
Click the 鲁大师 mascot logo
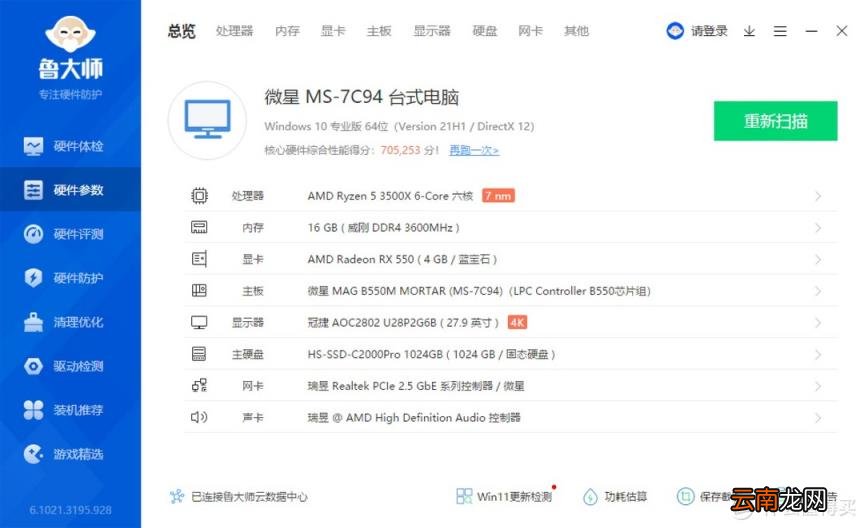71,34
